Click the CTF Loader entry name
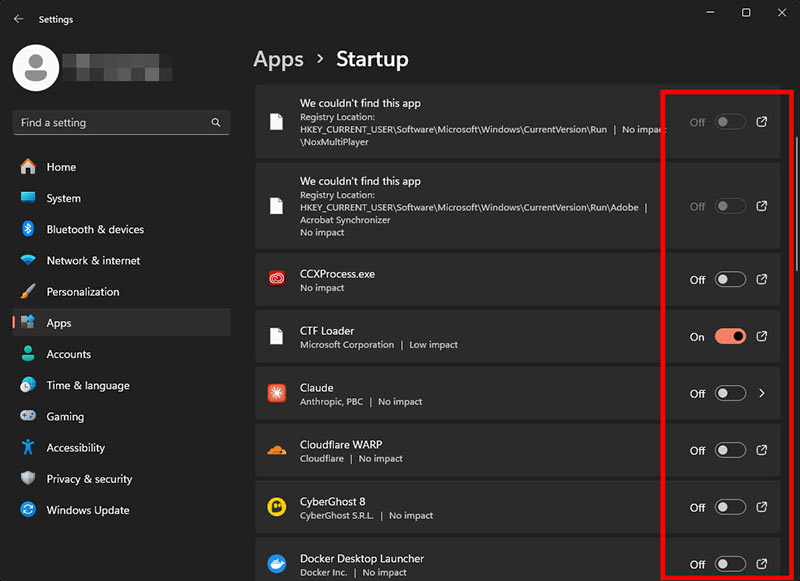 pyautogui.click(x=327, y=331)
